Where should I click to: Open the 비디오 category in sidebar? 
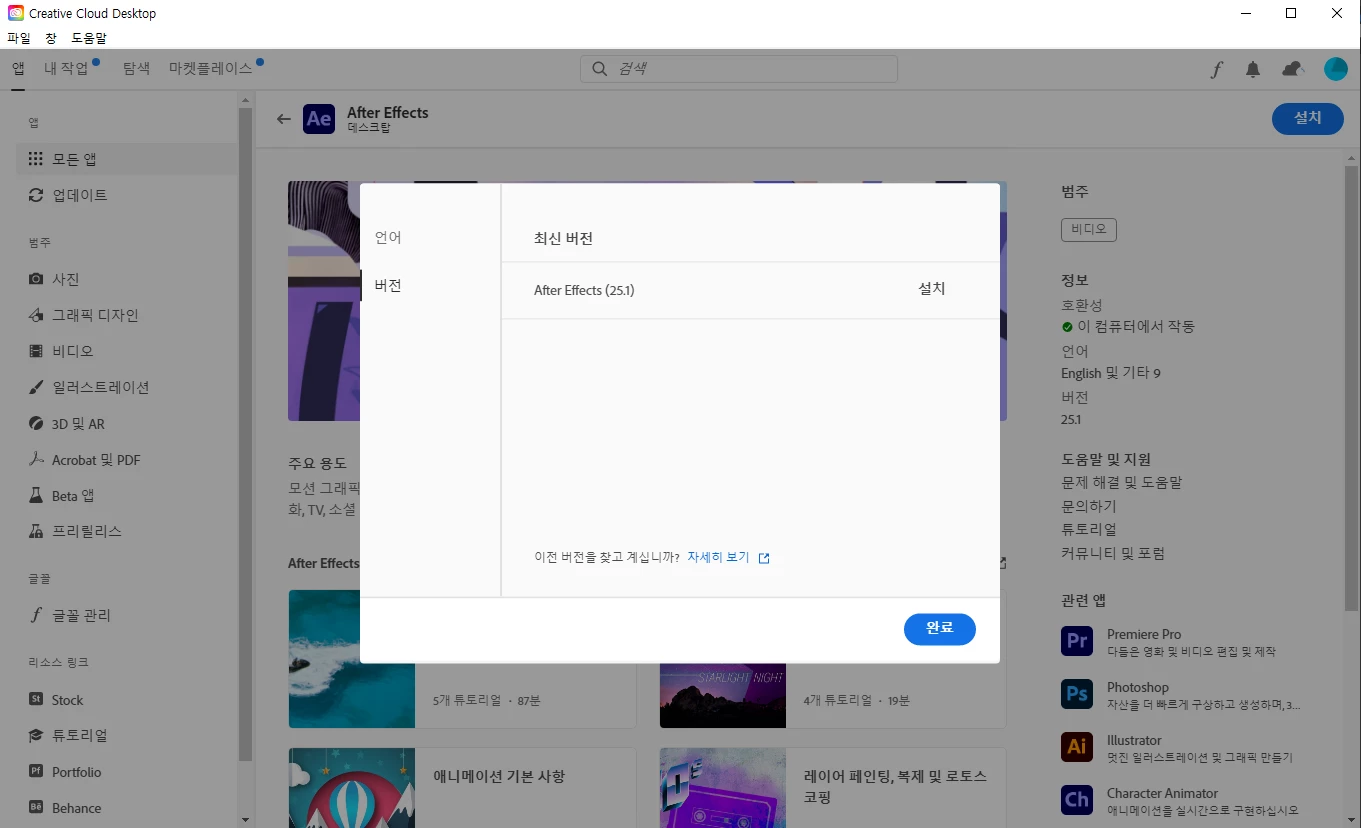[x=126, y=351]
